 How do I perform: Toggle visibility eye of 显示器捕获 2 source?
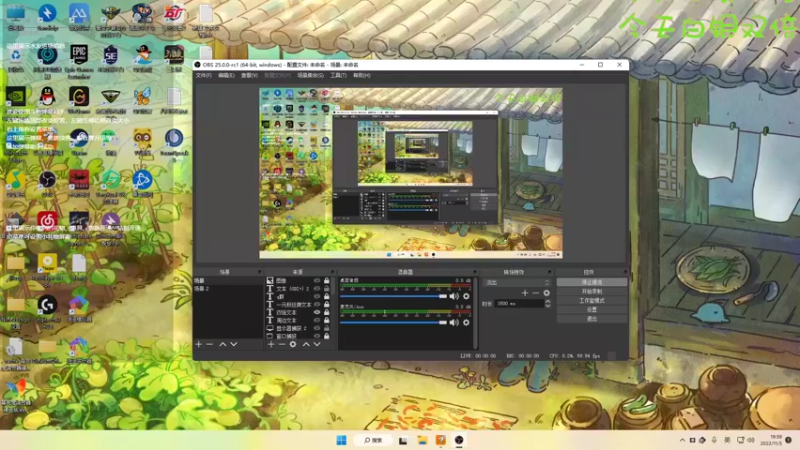tap(317, 328)
